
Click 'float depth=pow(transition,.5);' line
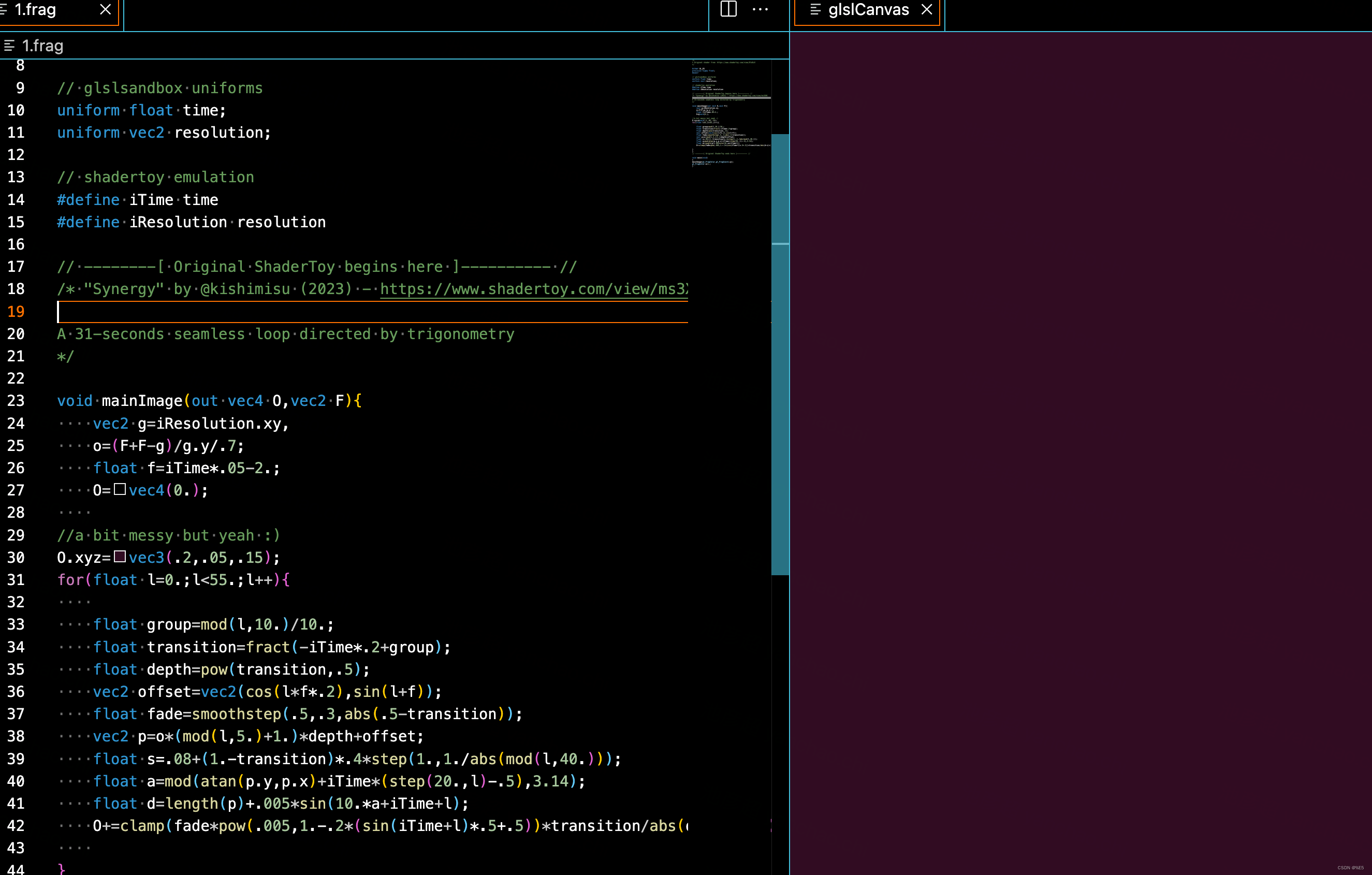click(231, 669)
